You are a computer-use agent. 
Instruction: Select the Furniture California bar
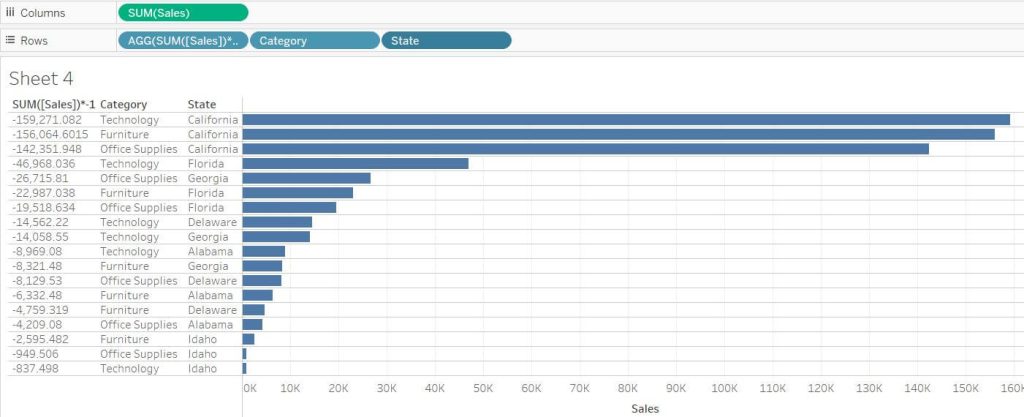pos(618,134)
